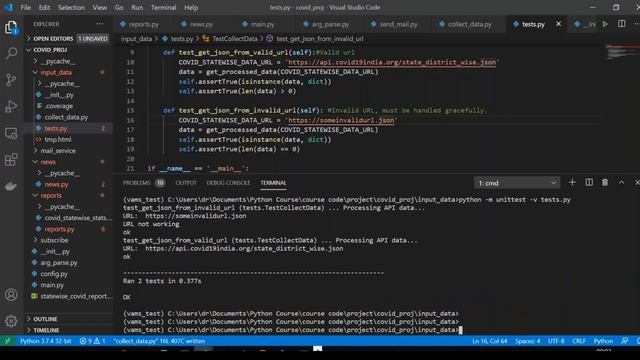
Task: Change language mode via Python status item
Action: coord(603,341)
